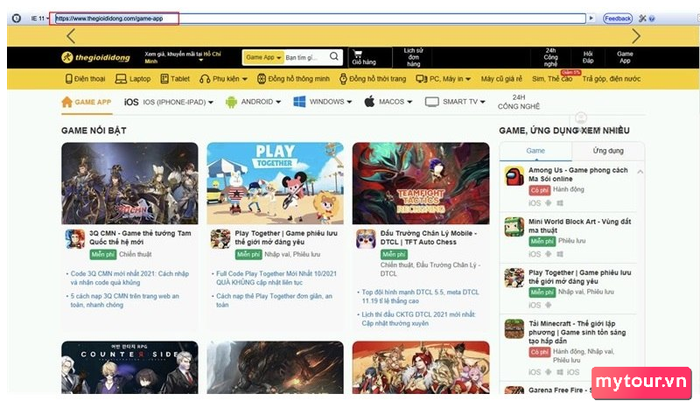This screenshot has width=700, height=410.
Task: Click the Đấu Trường Chân Lý penguin icon
Action: 366,239
